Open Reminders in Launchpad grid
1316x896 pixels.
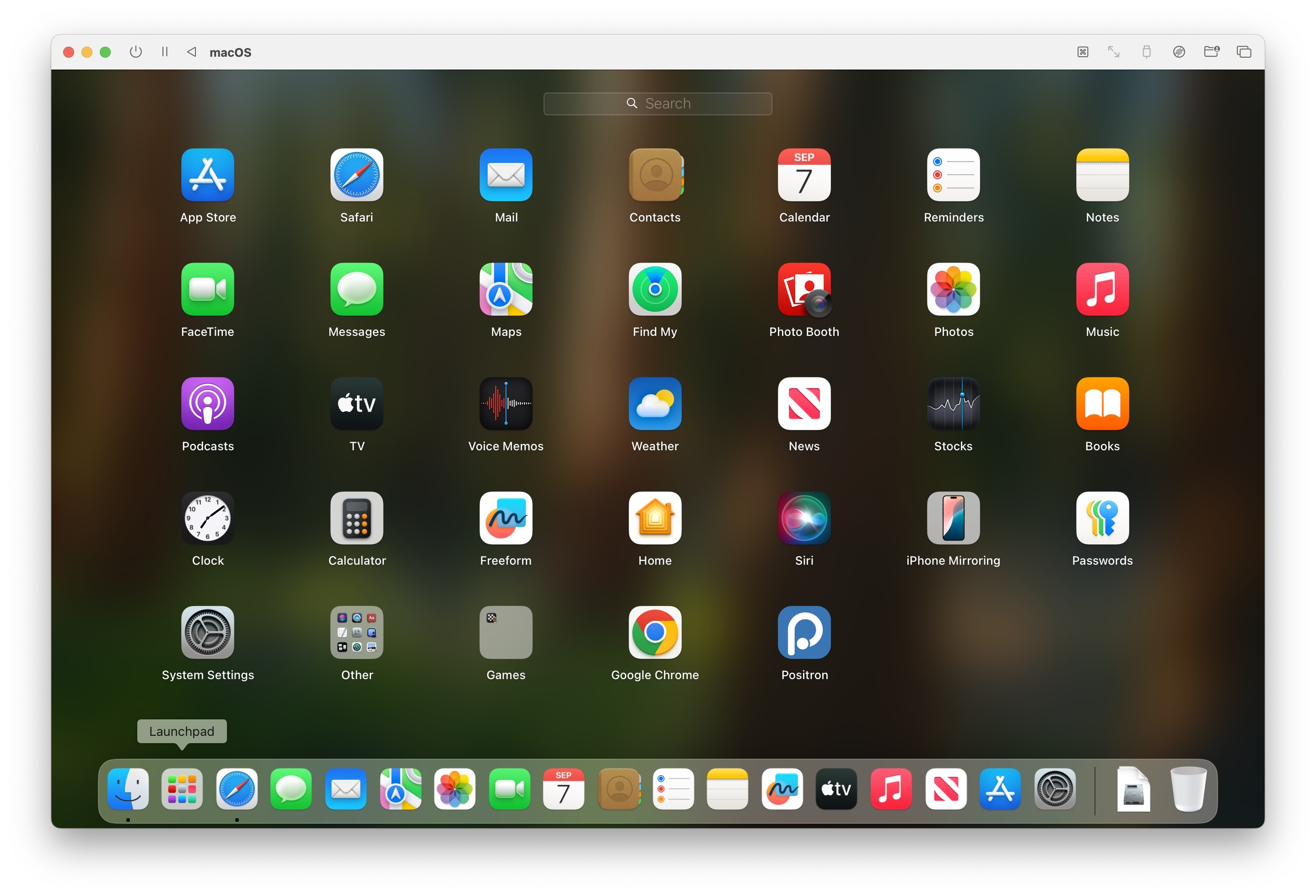tap(954, 175)
